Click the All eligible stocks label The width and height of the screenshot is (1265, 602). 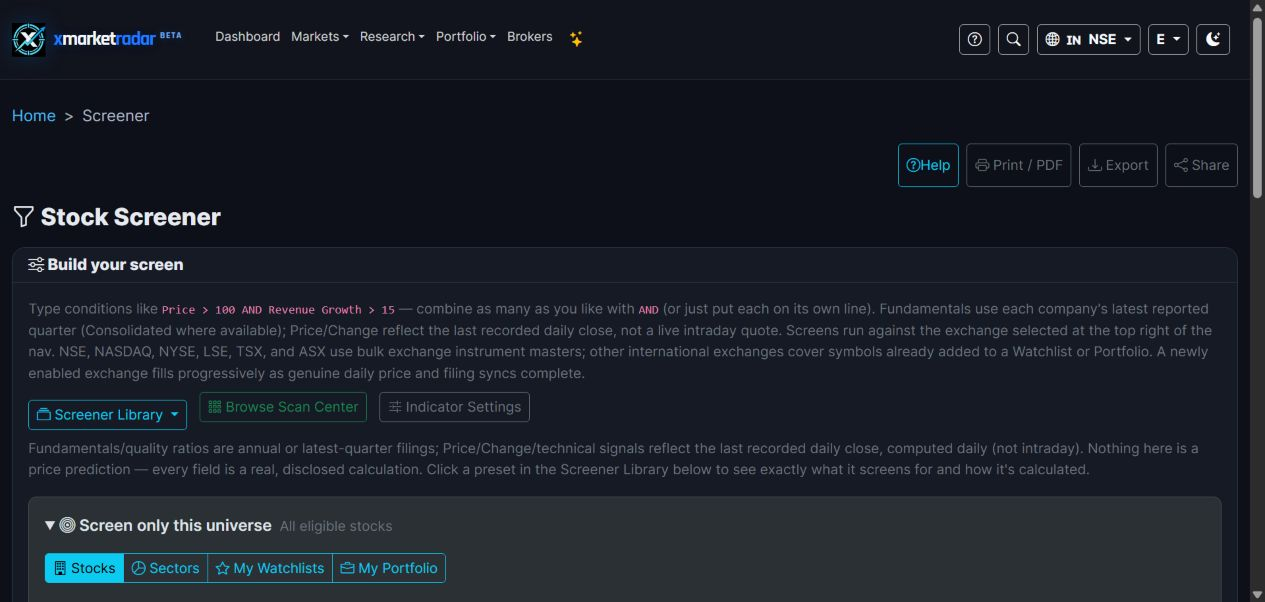[x=336, y=526]
